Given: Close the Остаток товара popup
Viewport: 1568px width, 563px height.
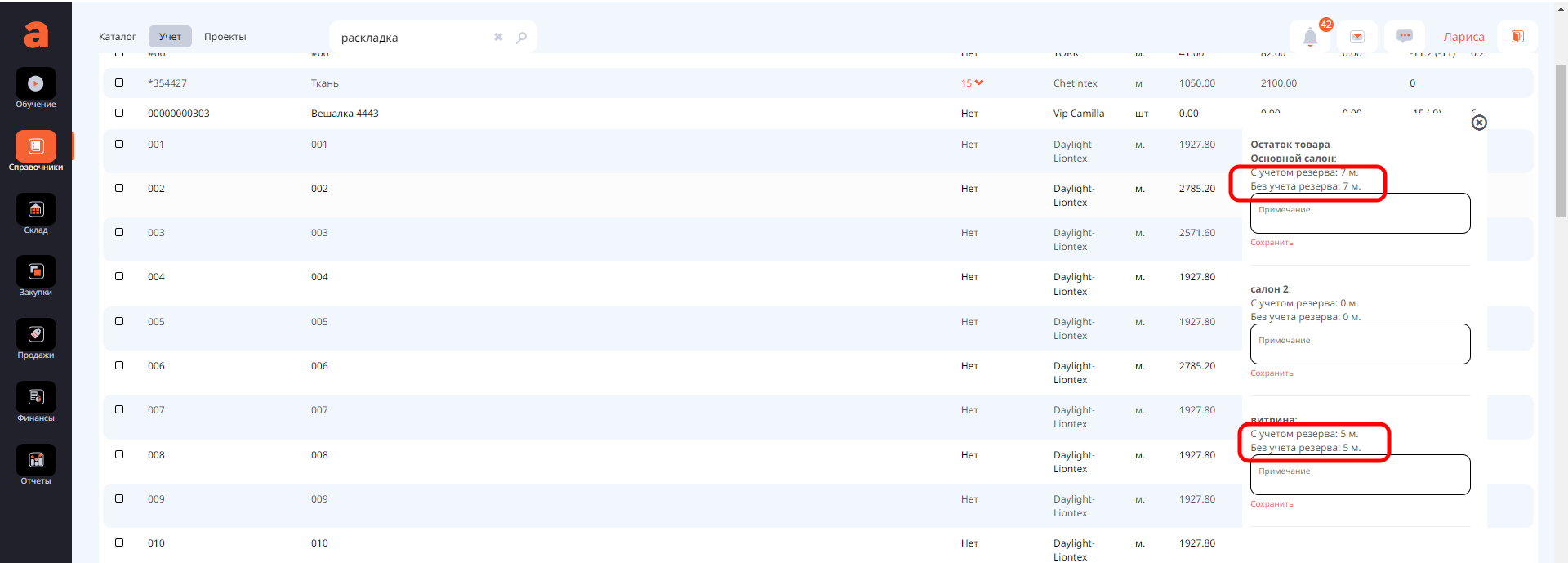Looking at the screenshot, I should [1479, 123].
